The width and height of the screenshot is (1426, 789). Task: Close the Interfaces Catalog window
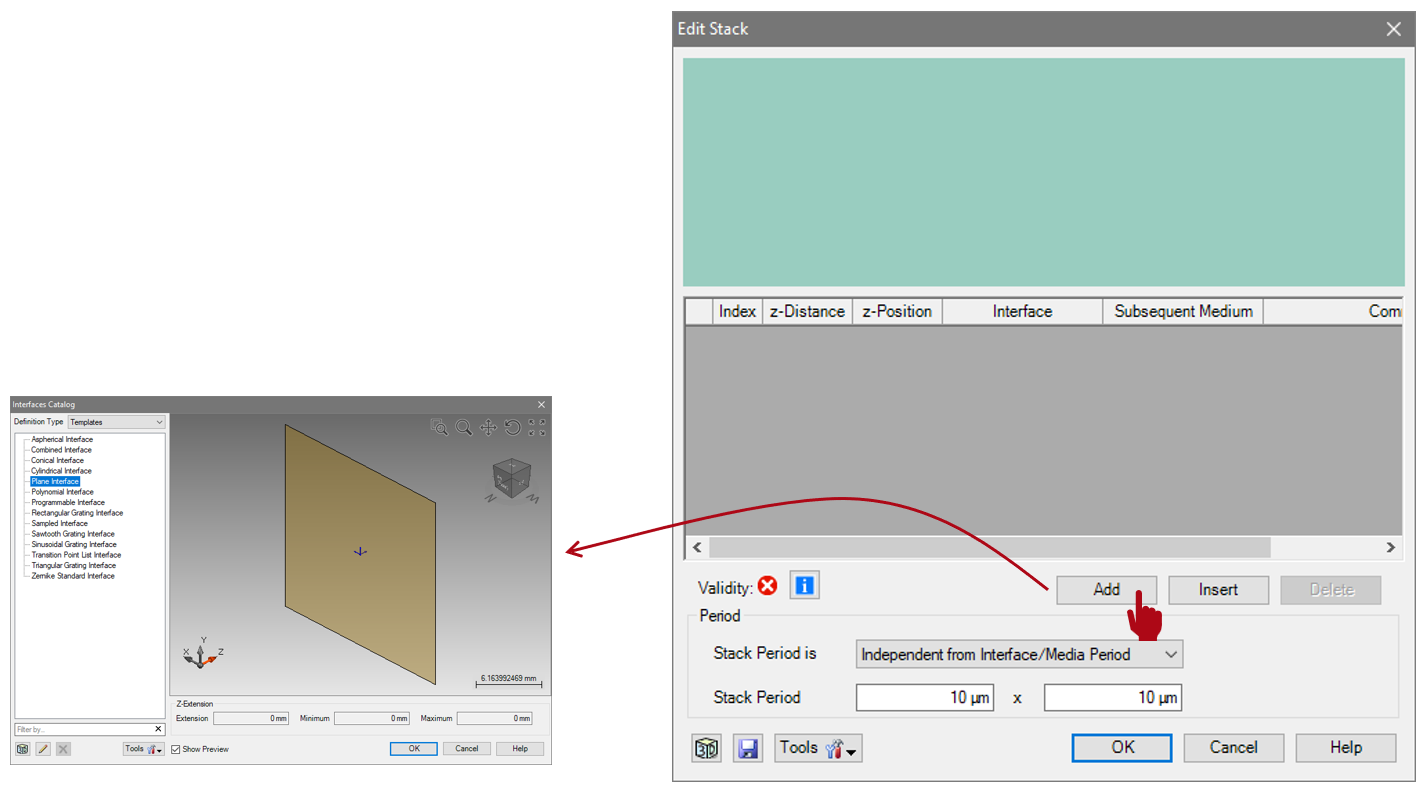click(x=542, y=404)
